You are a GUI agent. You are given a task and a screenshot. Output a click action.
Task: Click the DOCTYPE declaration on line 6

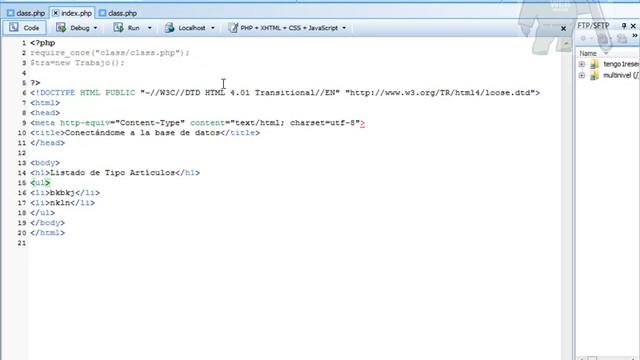click(x=285, y=93)
